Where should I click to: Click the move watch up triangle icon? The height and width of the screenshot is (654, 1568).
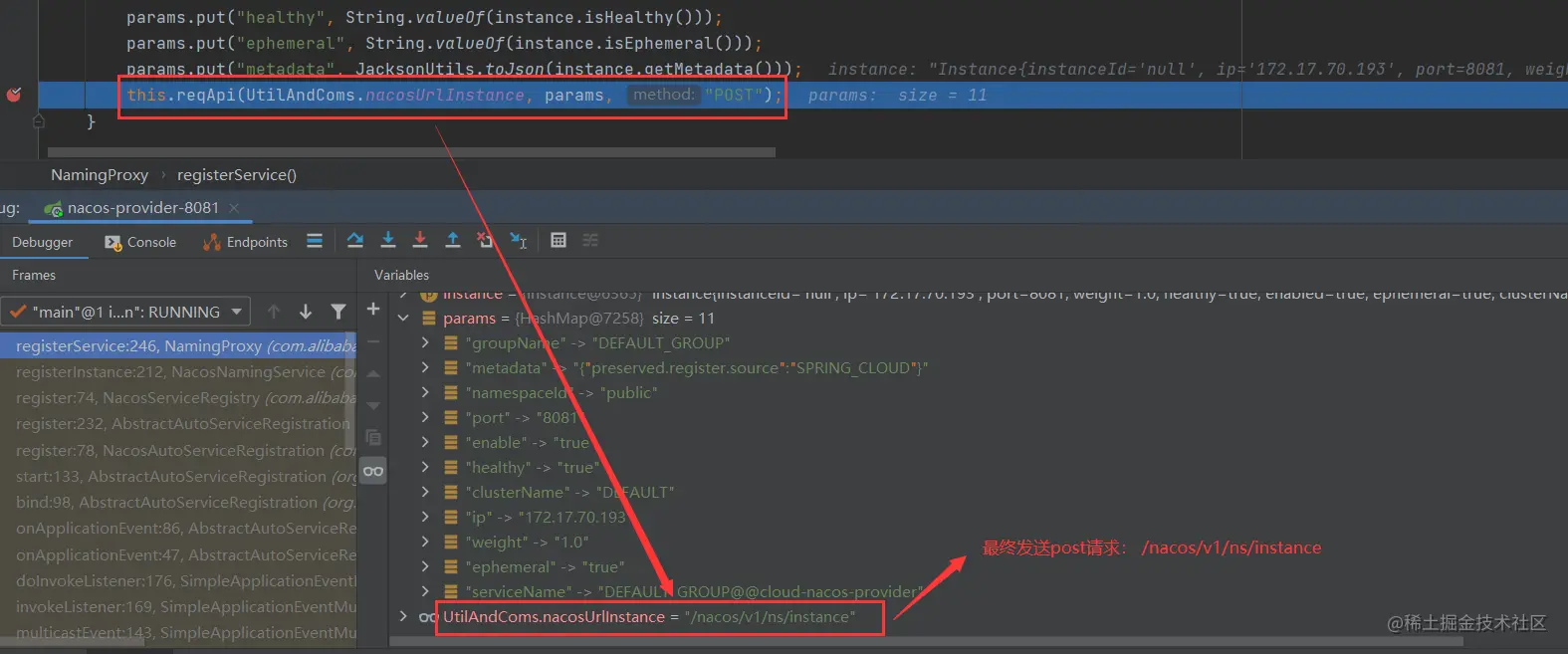373,374
